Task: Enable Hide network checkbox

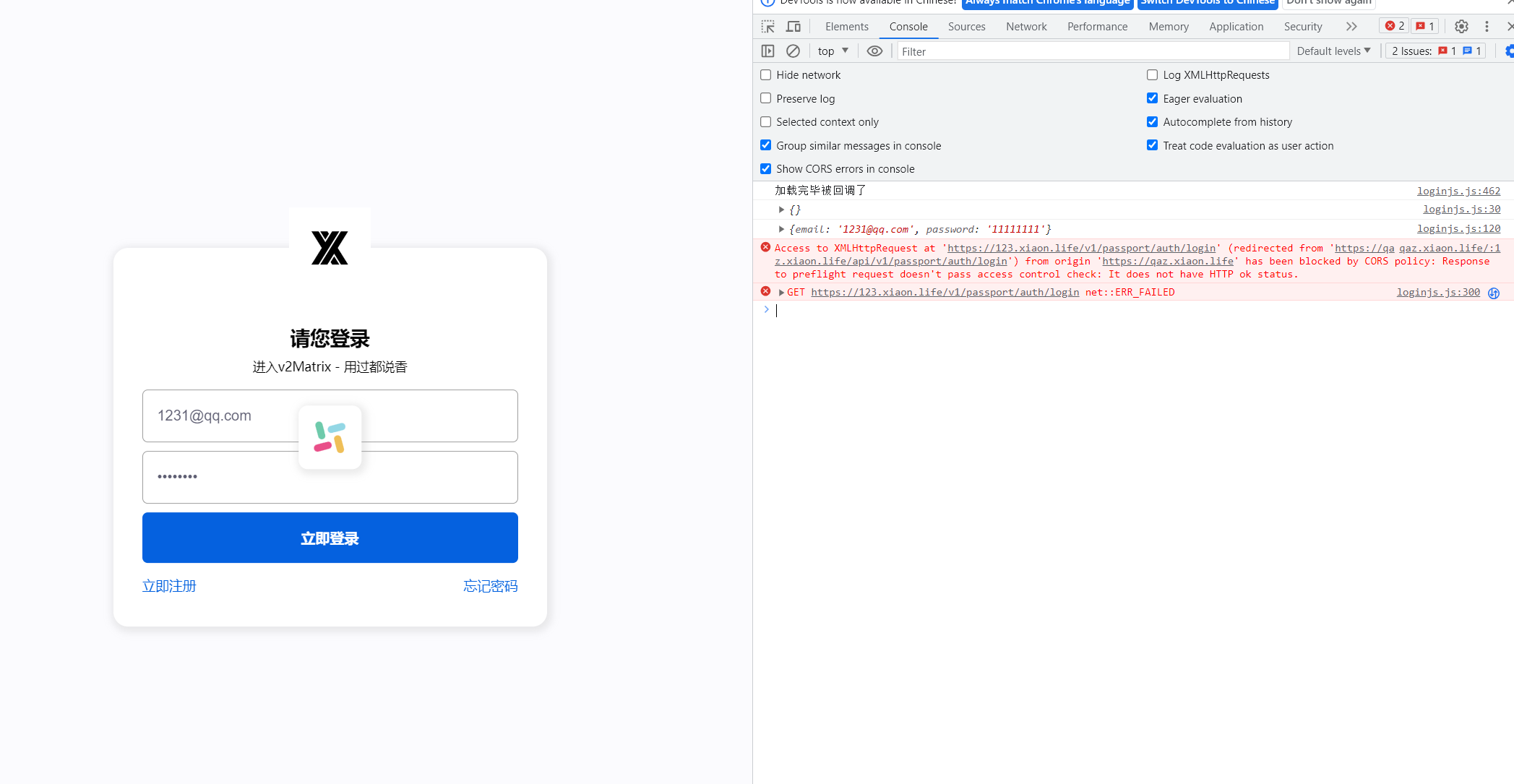Action: 766,75
